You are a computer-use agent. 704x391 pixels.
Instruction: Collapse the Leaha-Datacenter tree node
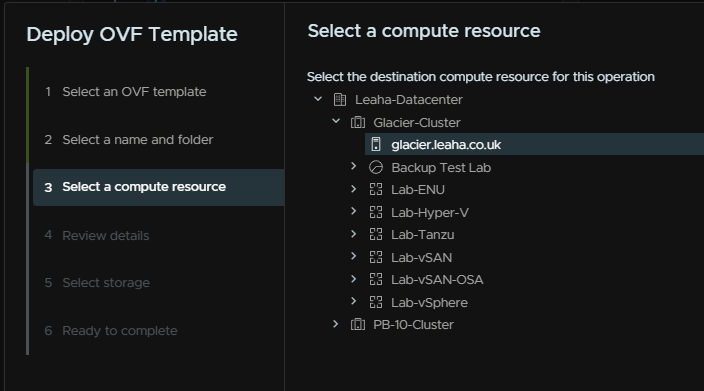(x=318, y=99)
